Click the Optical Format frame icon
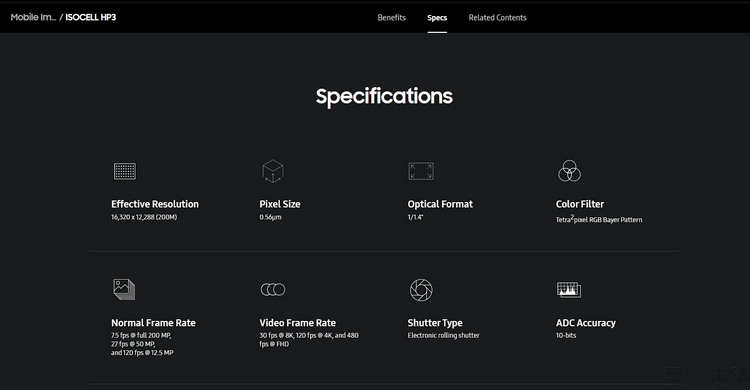 coord(421,171)
